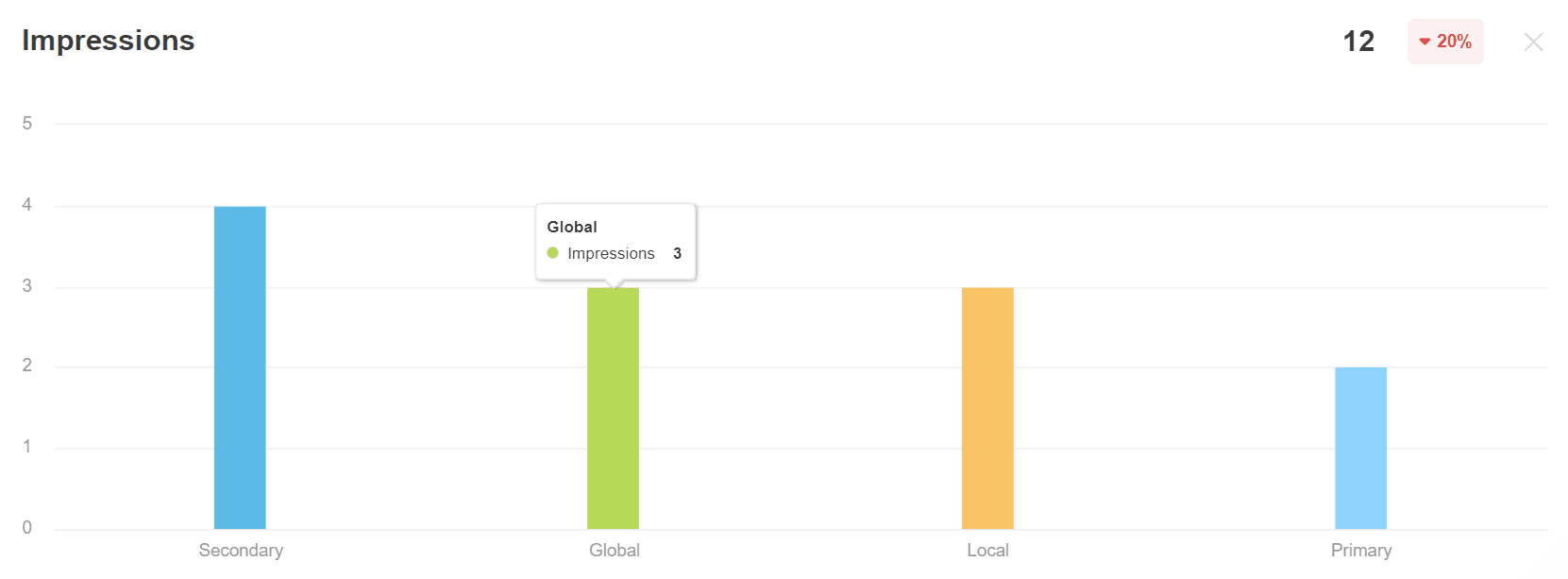The height and width of the screenshot is (579, 1568).
Task: Click the Primary x-axis label
Action: point(1361,551)
